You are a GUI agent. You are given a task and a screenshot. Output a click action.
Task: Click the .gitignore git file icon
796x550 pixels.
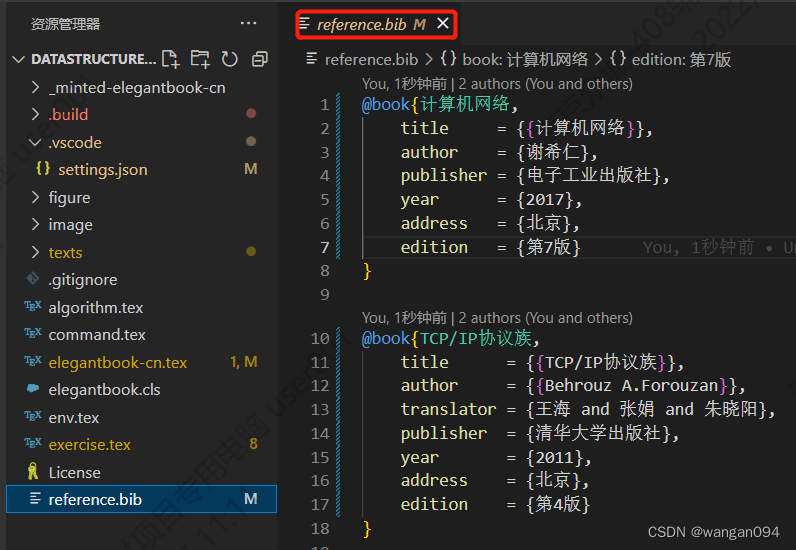pyautogui.click(x=33, y=278)
